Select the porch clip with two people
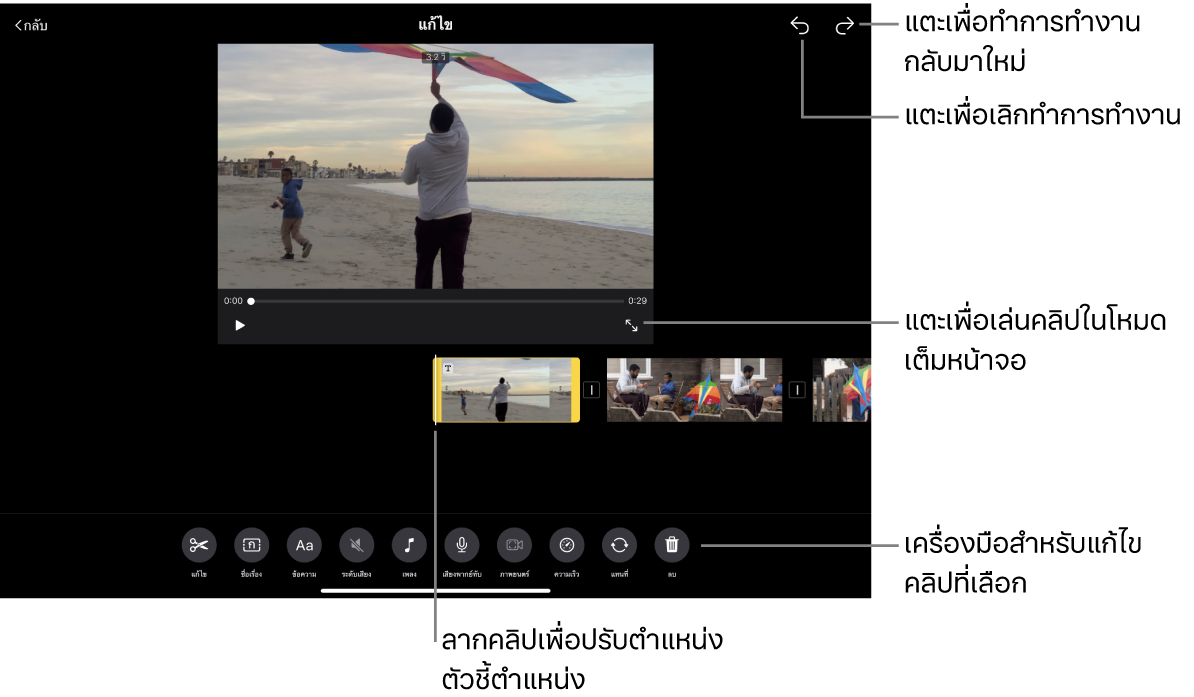 [x=694, y=390]
